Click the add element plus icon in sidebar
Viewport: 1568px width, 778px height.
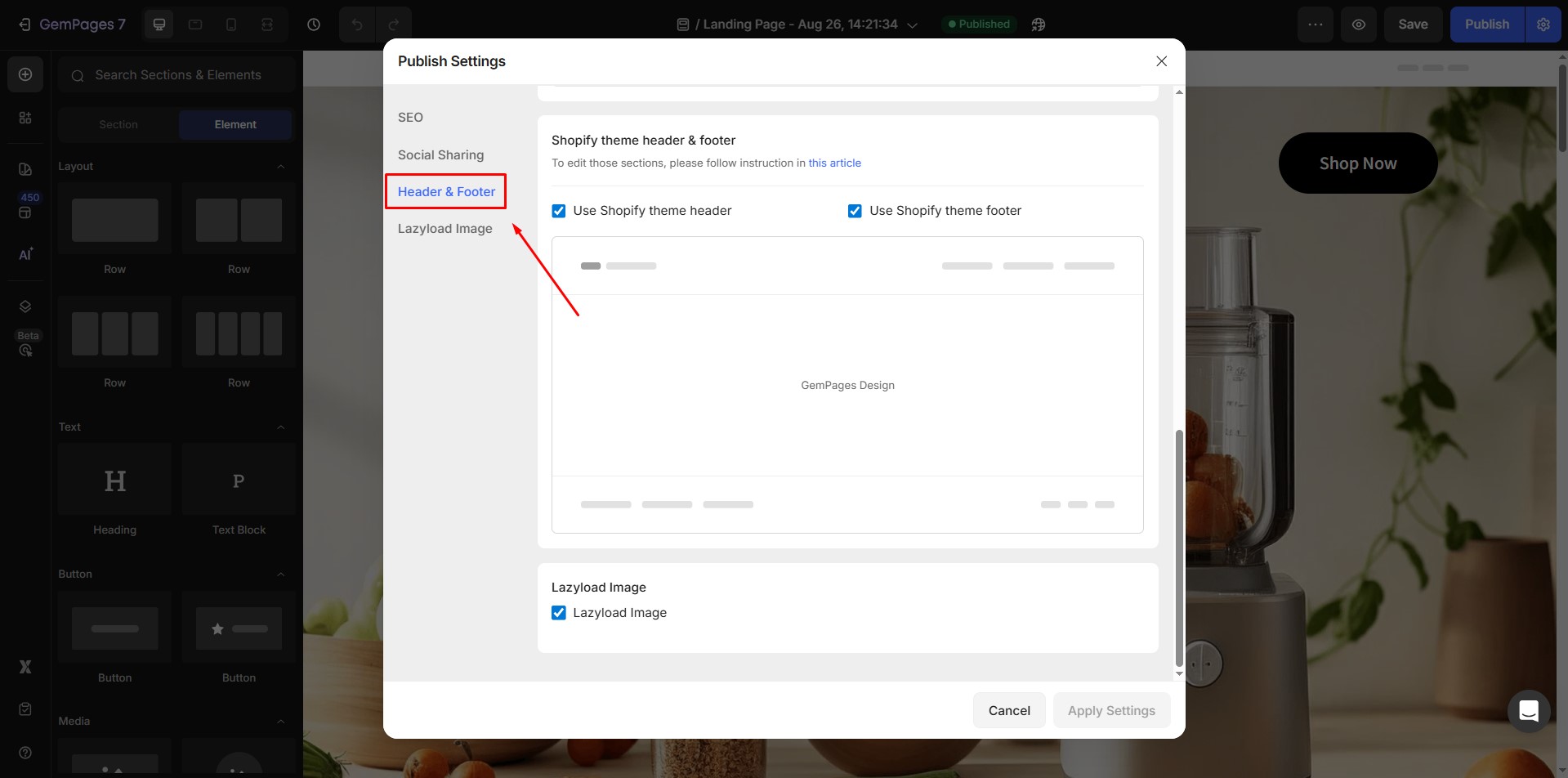pyautogui.click(x=25, y=74)
